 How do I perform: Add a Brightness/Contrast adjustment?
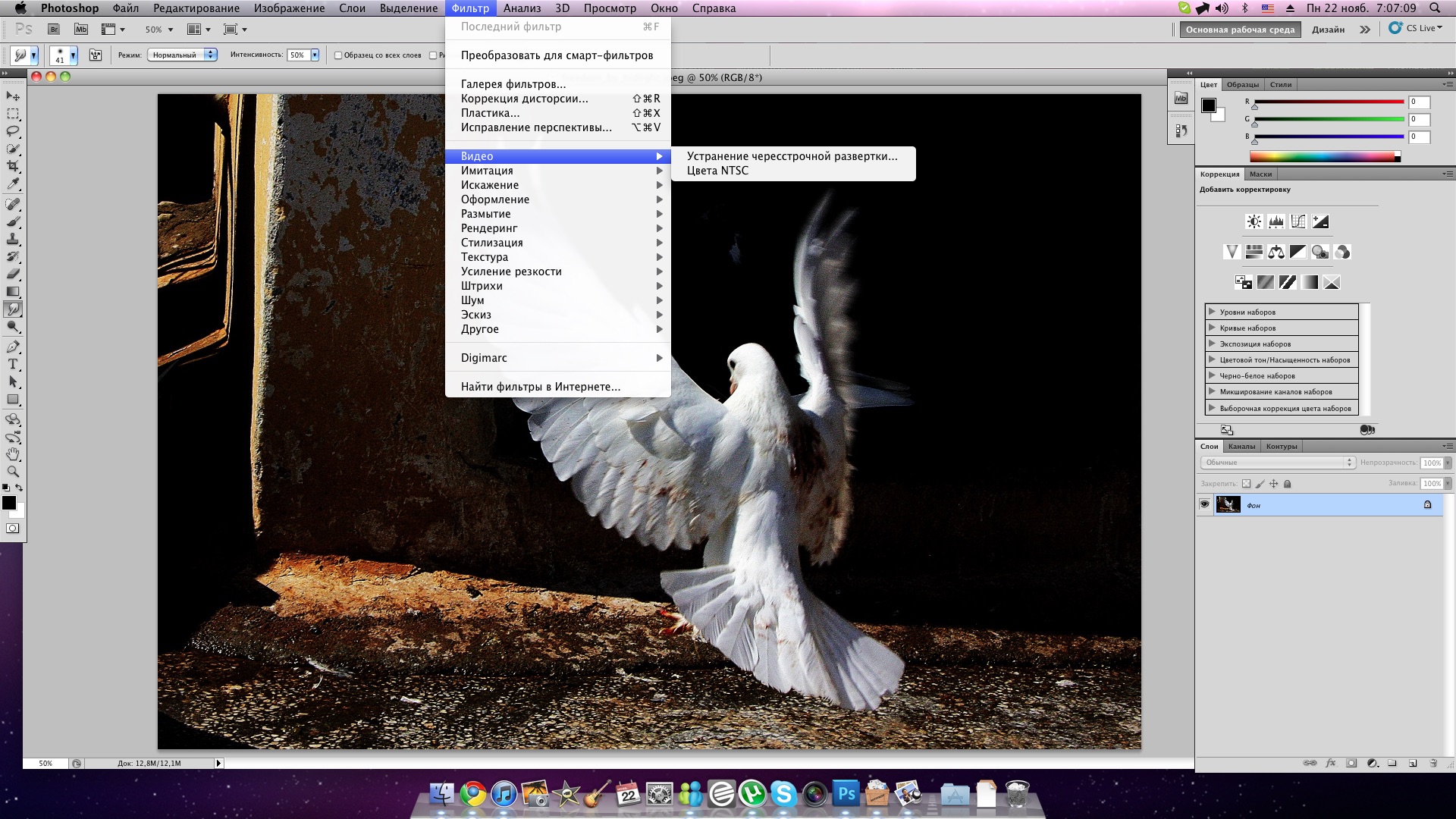pos(1254,221)
